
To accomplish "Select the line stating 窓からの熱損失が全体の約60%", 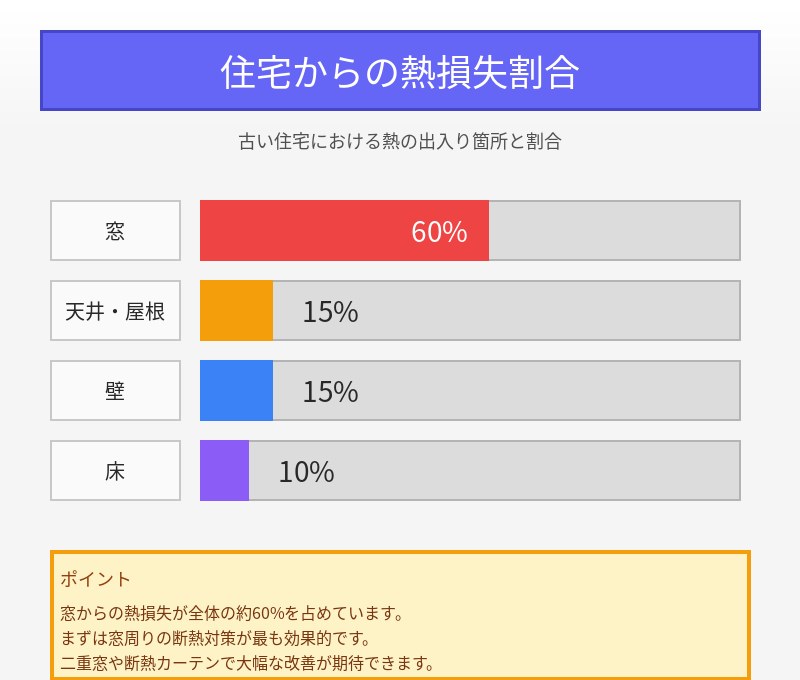I will coord(231,612).
